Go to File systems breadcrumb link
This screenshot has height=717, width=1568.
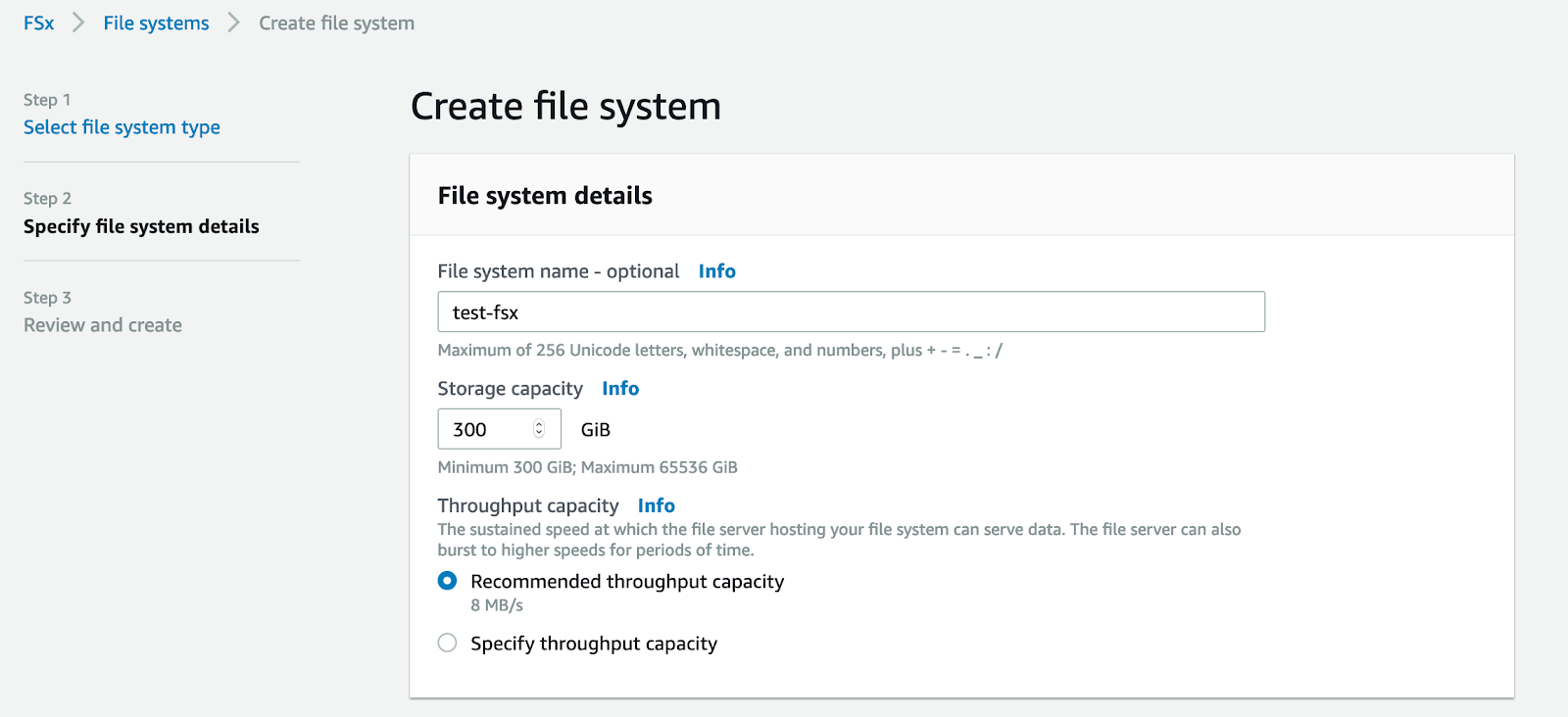click(x=156, y=23)
